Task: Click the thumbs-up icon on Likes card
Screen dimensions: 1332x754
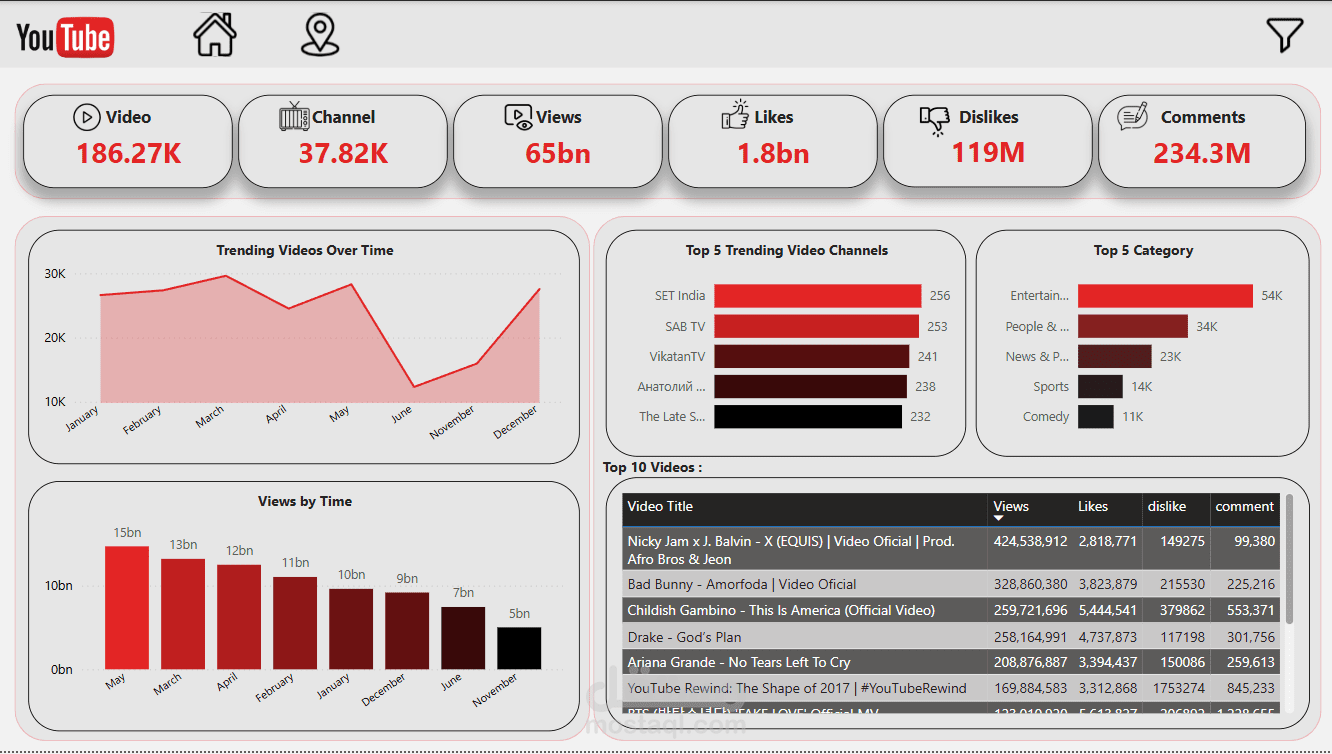Action: [x=735, y=114]
